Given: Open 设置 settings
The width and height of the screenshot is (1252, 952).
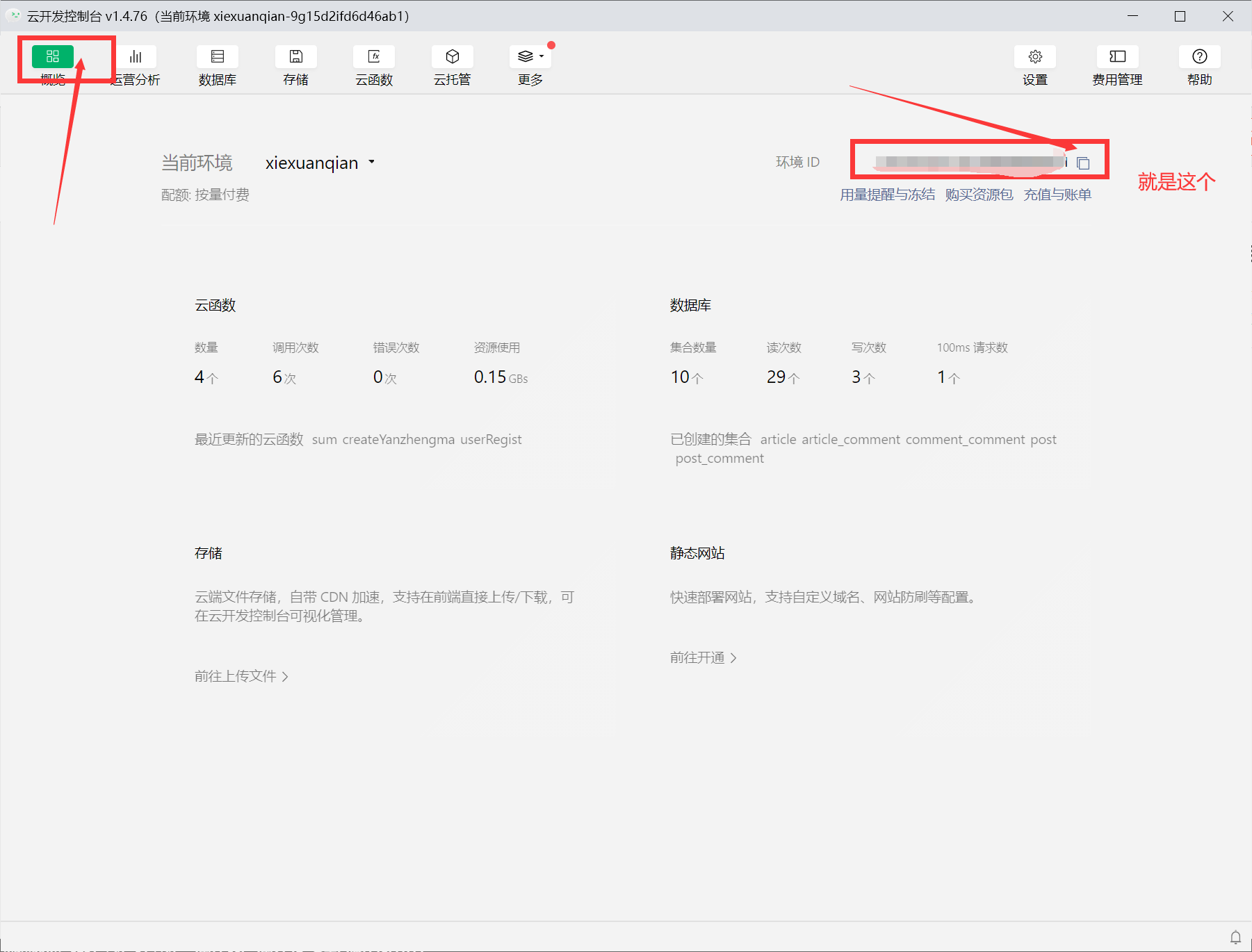Looking at the screenshot, I should coord(1035,65).
